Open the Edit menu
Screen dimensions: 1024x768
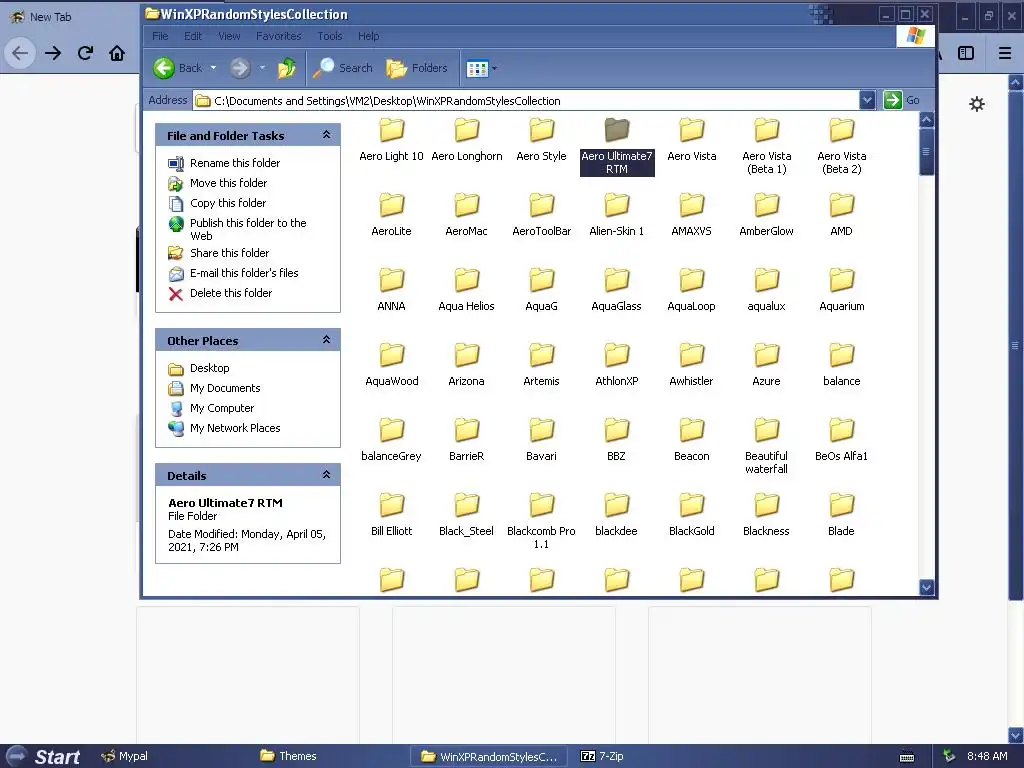click(193, 36)
